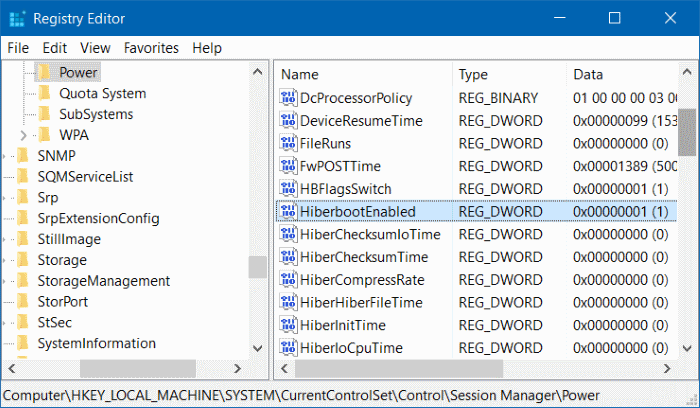Click the values pane horizontal scrollbar thumb
Image resolution: width=700 pixels, height=408 pixels.
(399, 368)
